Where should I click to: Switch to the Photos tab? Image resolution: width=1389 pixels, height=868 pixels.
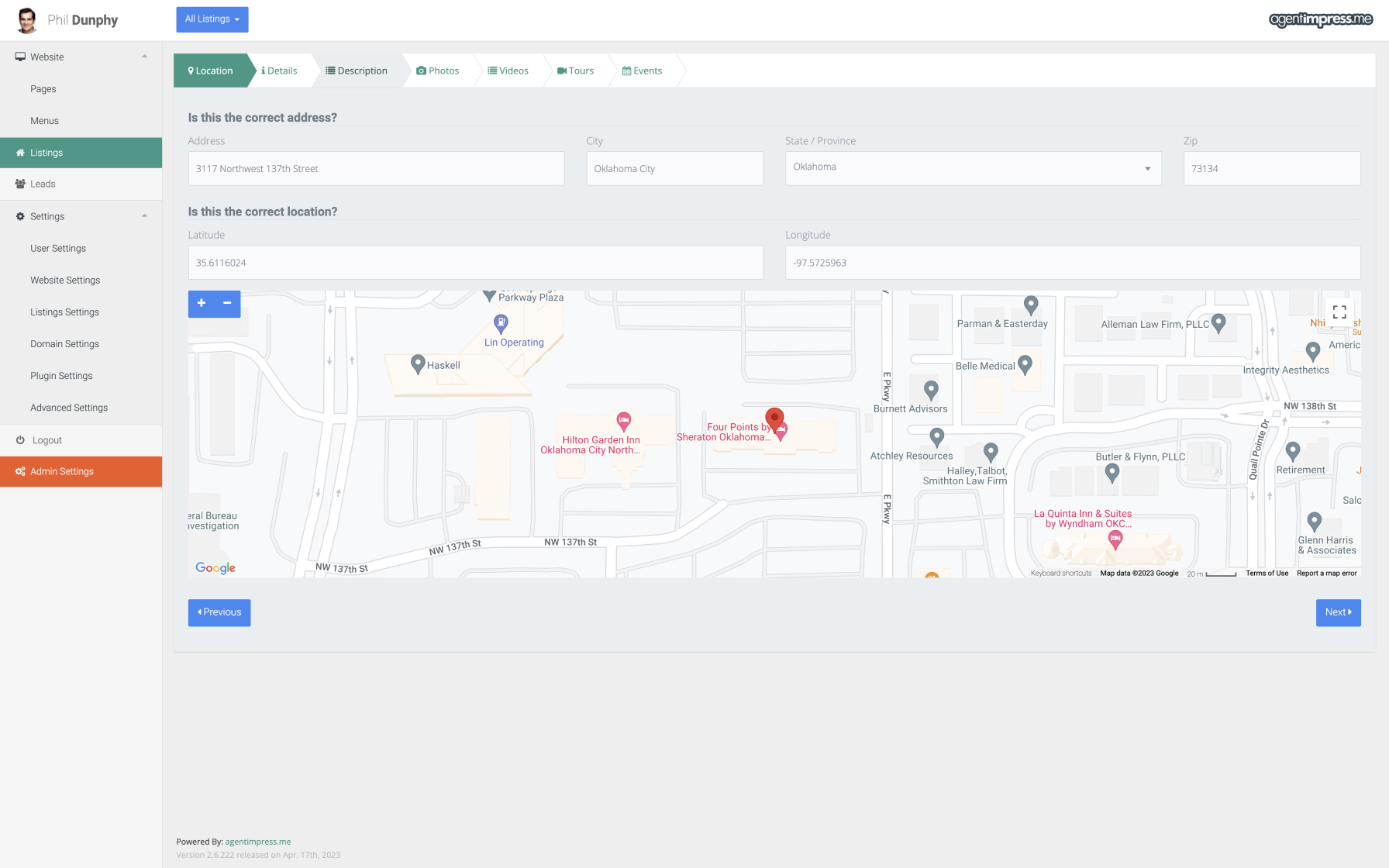coord(438,71)
